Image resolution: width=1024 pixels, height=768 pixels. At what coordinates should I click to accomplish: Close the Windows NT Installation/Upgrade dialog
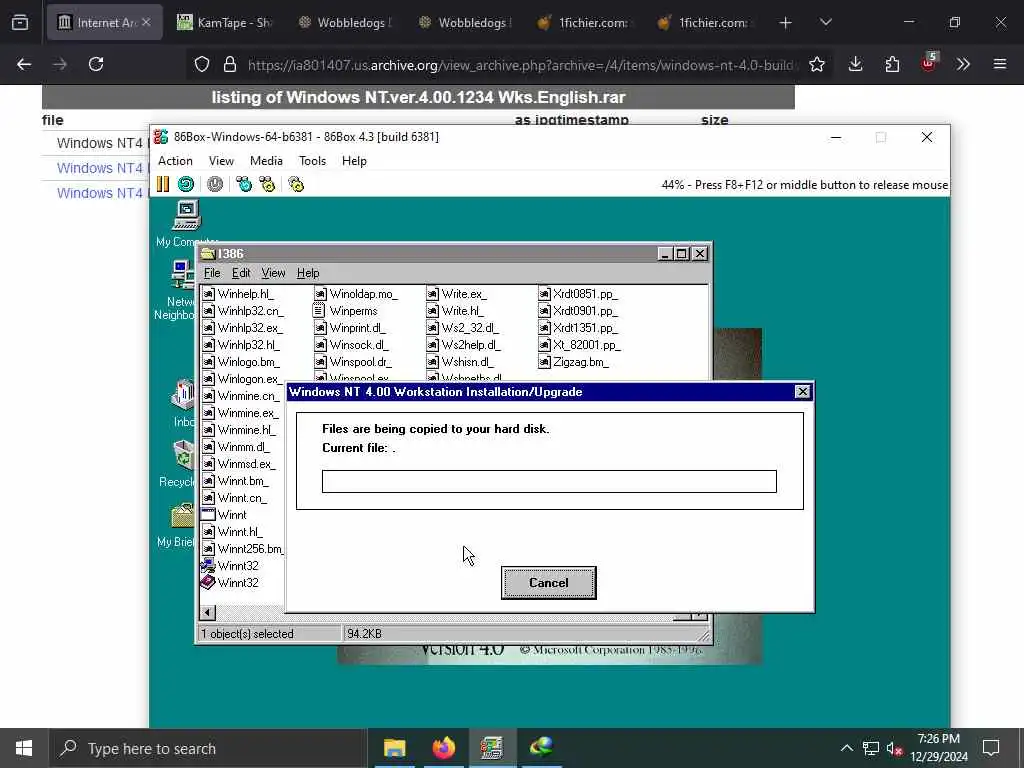[x=803, y=392]
